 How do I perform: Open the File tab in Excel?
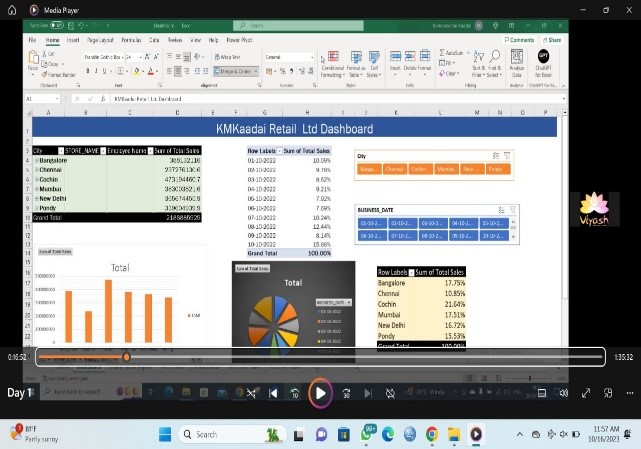32,40
